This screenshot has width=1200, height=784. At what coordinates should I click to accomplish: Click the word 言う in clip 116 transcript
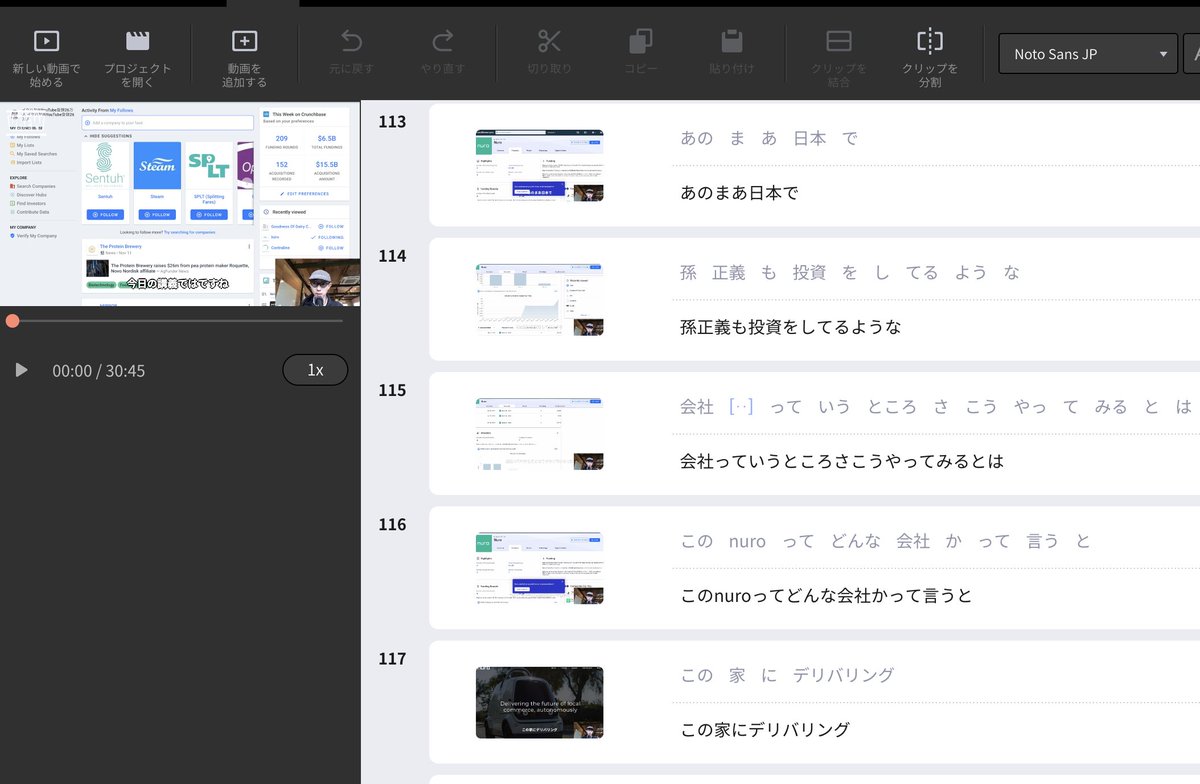(1043, 541)
